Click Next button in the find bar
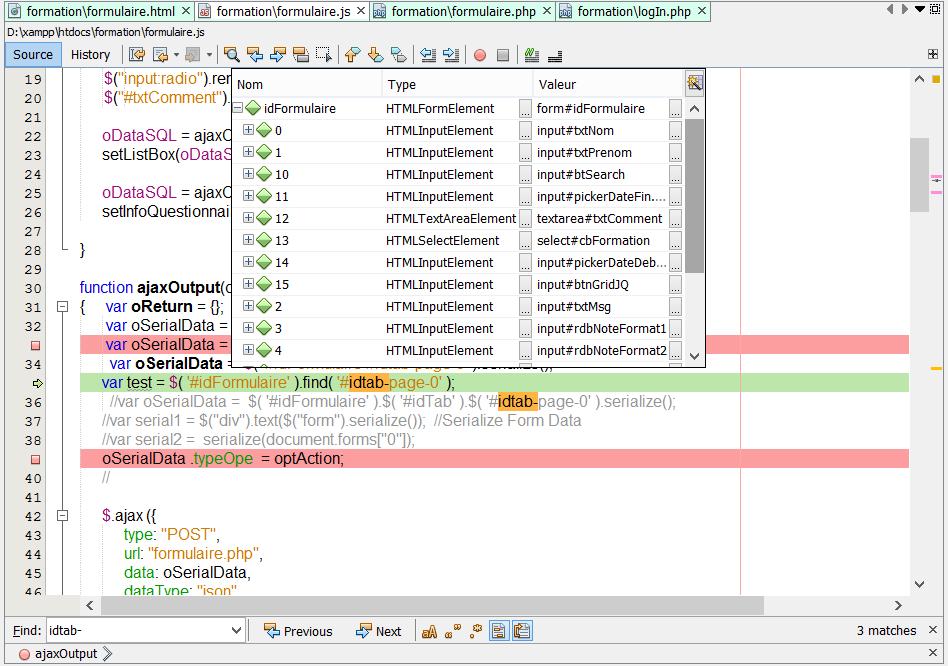 tap(379, 632)
